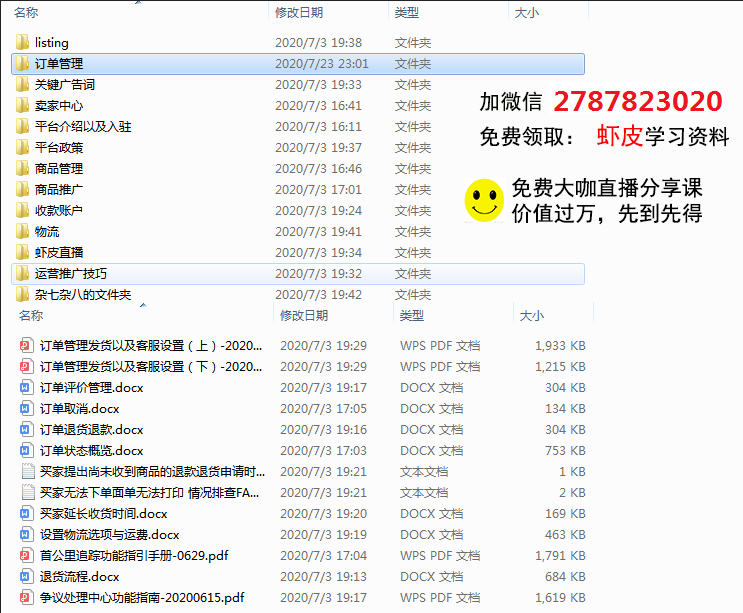743x613 pixels.
Task: Select the file name 设置物流选项与运费.docx
Action: coord(109,535)
